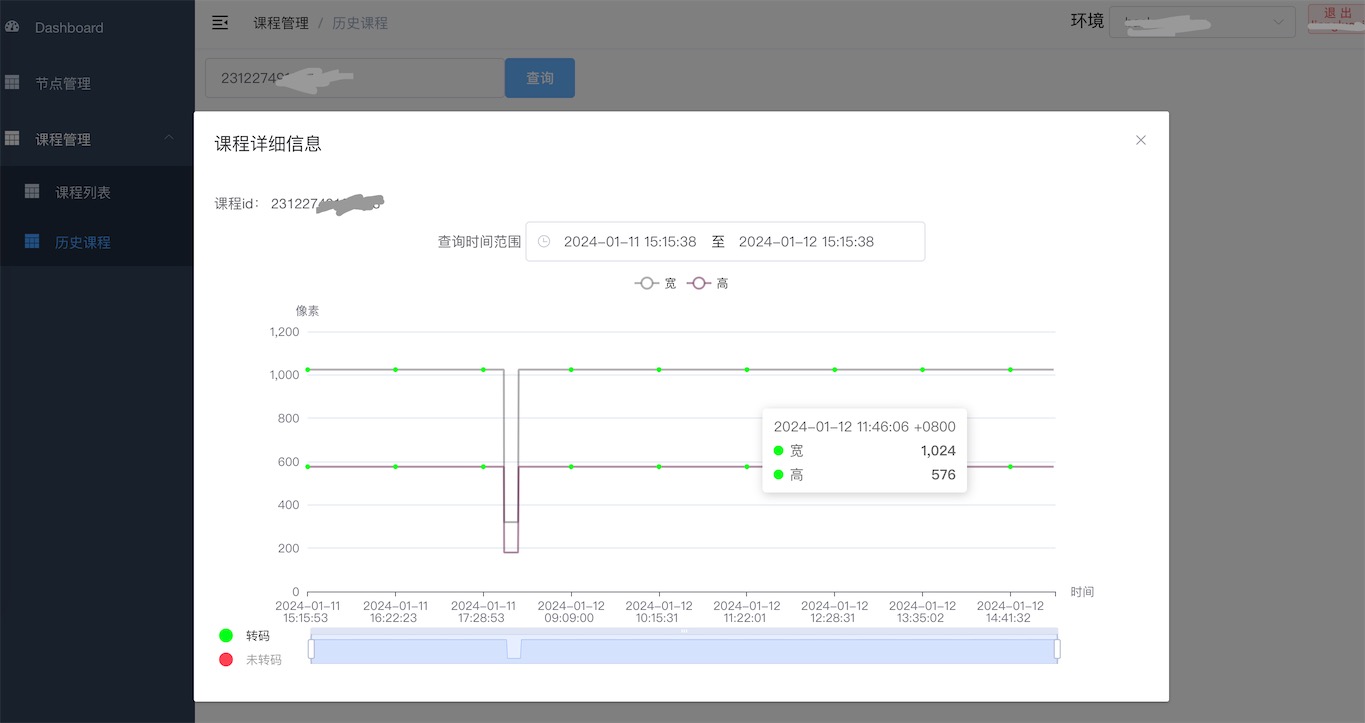Click the 1,024 width value in tooltip
Viewport: 1365px width, 723px height.
[938, 451]
